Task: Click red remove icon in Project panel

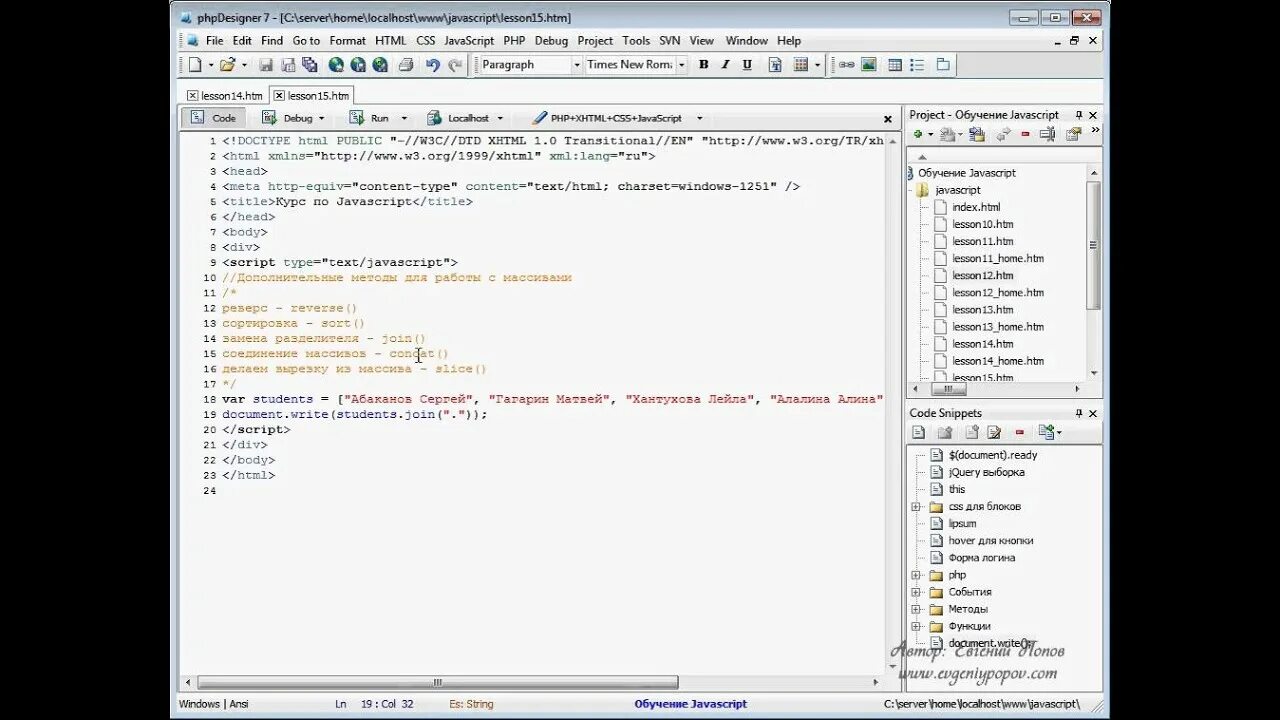Action: [x=1025, y=134]
